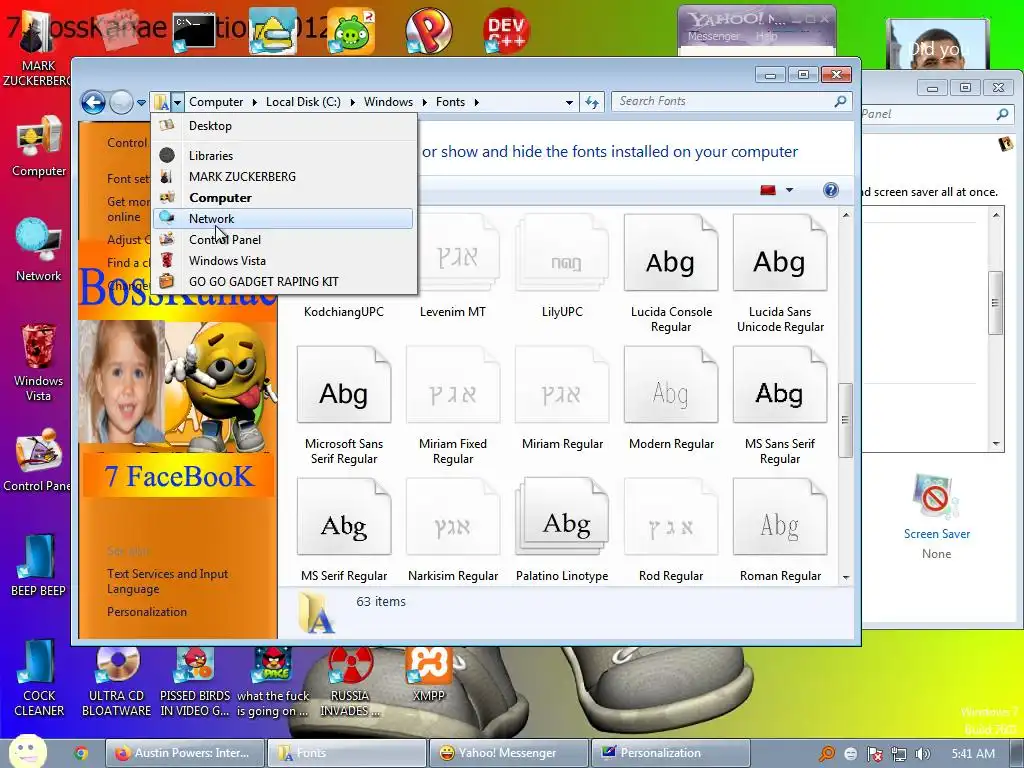Click the red change-view icon

[768, 190]
